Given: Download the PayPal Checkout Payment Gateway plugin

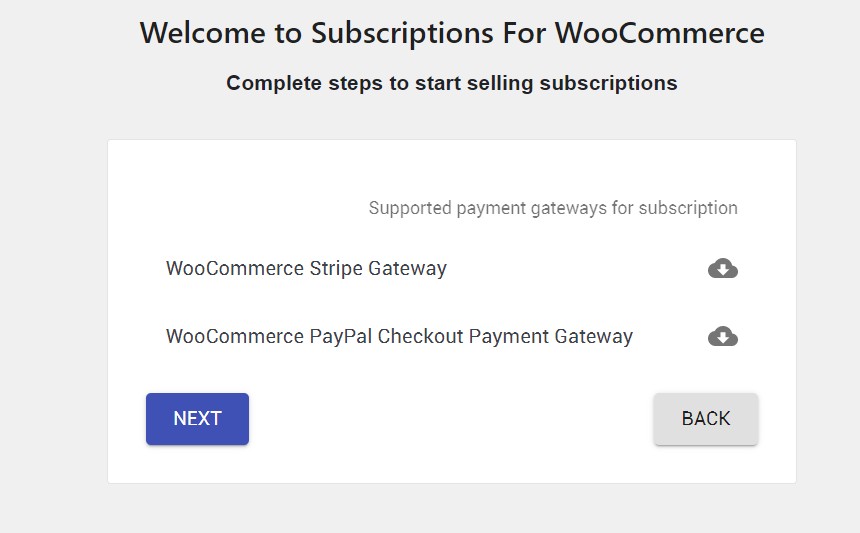Looking at the screenshot, I should click(x=723, y=337).
